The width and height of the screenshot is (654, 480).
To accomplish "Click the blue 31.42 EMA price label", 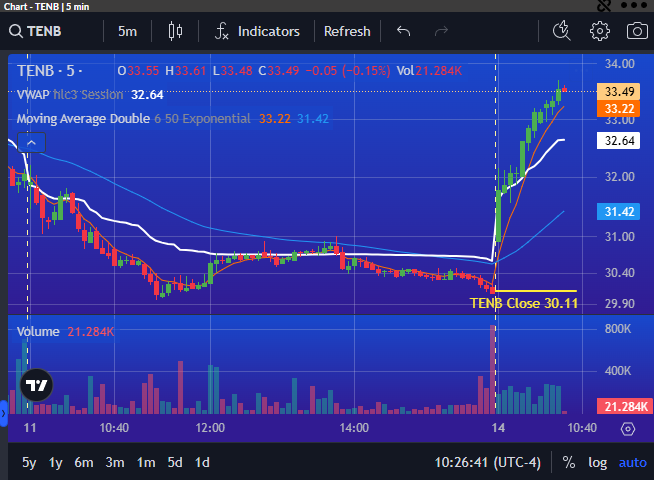I will coord(619,211).
